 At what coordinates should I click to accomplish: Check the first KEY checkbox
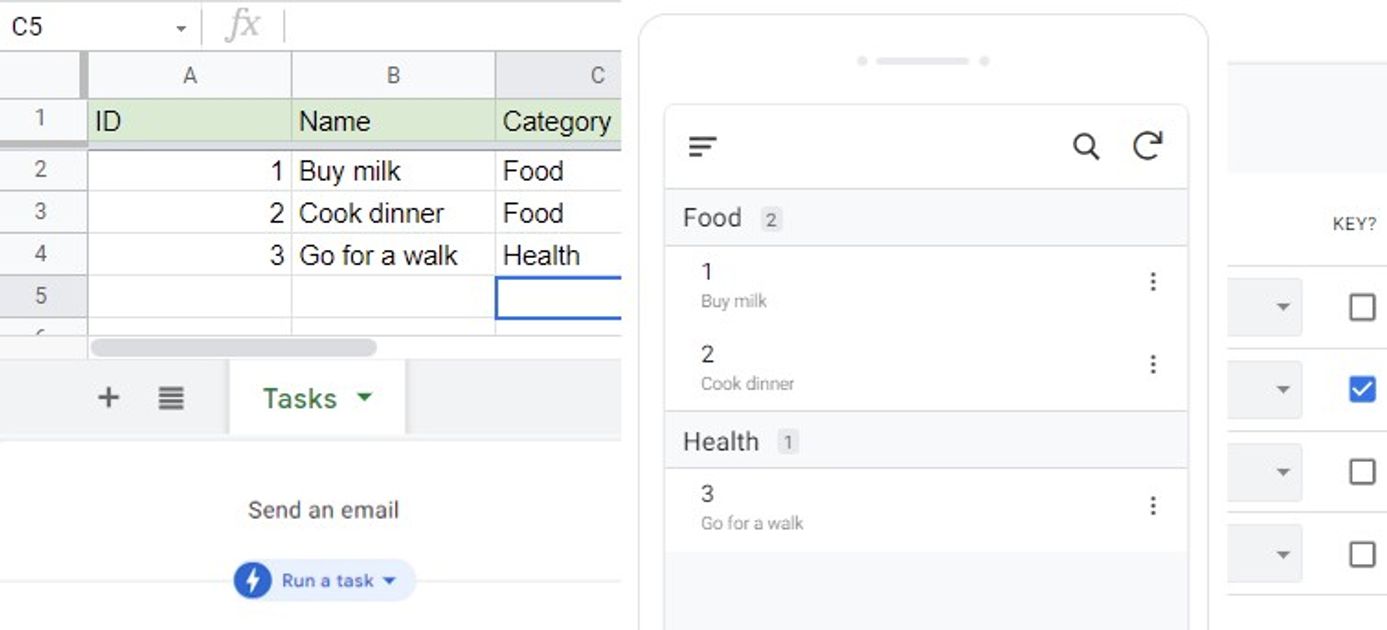tap(1362, 307)
